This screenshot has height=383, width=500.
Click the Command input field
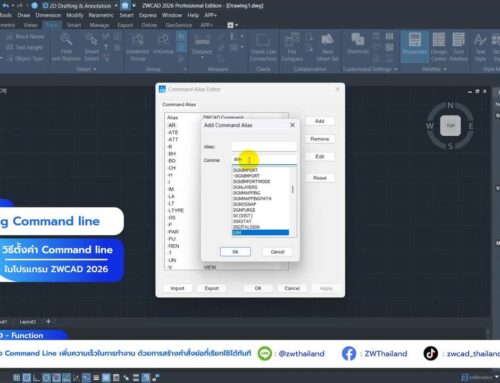click(x=264, y=160)
